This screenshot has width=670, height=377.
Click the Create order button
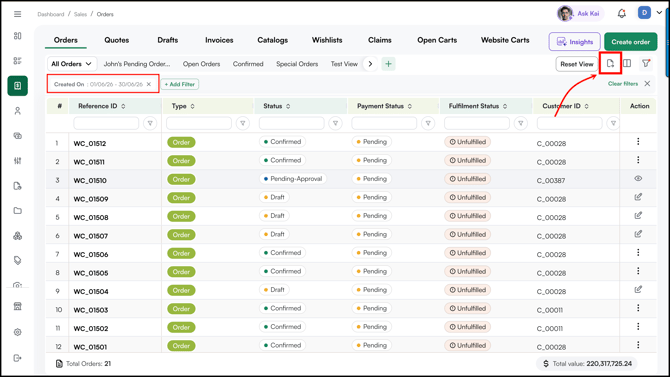click(630, 42)
